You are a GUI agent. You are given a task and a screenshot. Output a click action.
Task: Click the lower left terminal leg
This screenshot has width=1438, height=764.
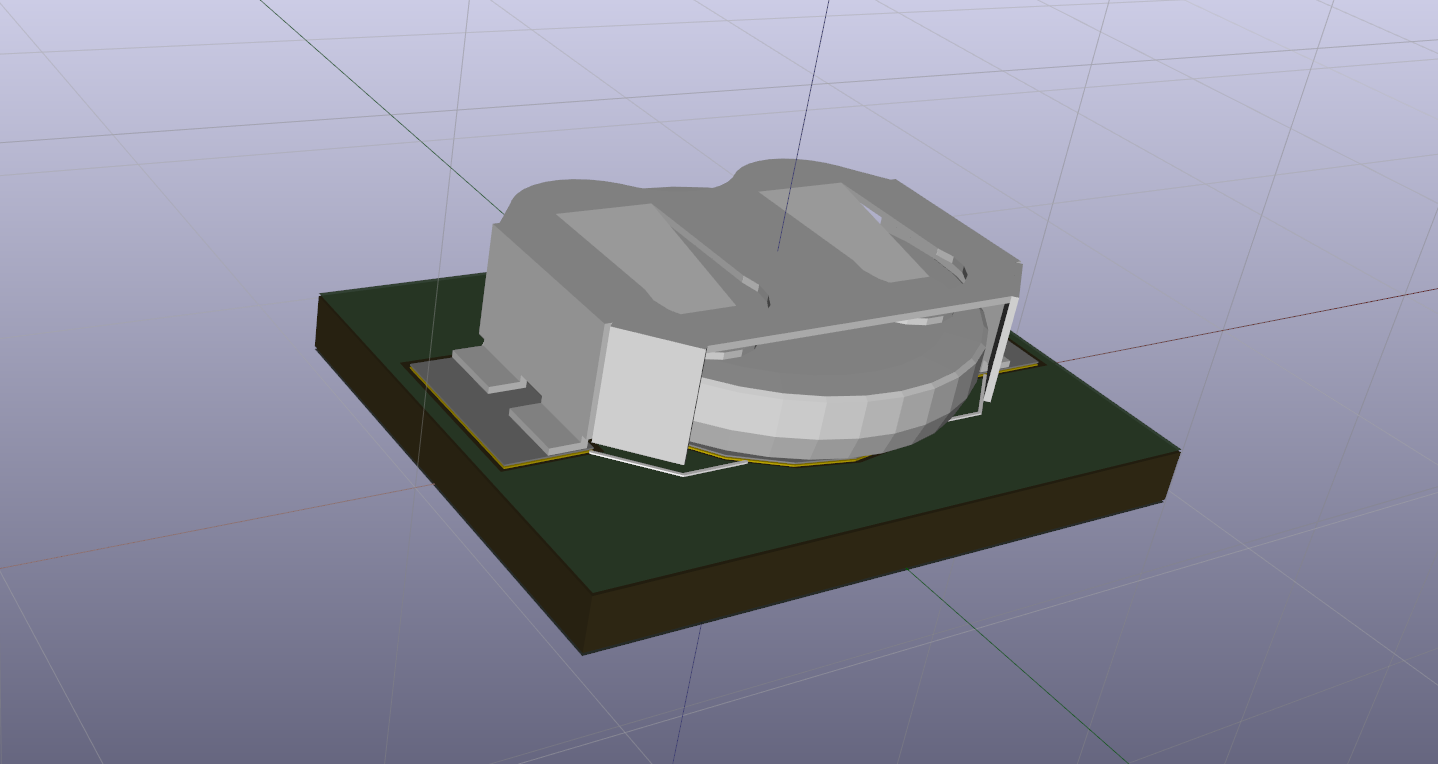pos(545,427)
